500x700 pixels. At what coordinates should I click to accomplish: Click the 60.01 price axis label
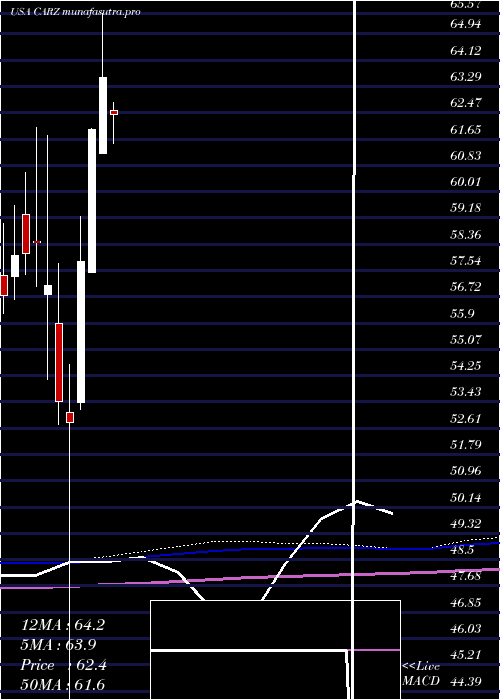click(466, 182)
